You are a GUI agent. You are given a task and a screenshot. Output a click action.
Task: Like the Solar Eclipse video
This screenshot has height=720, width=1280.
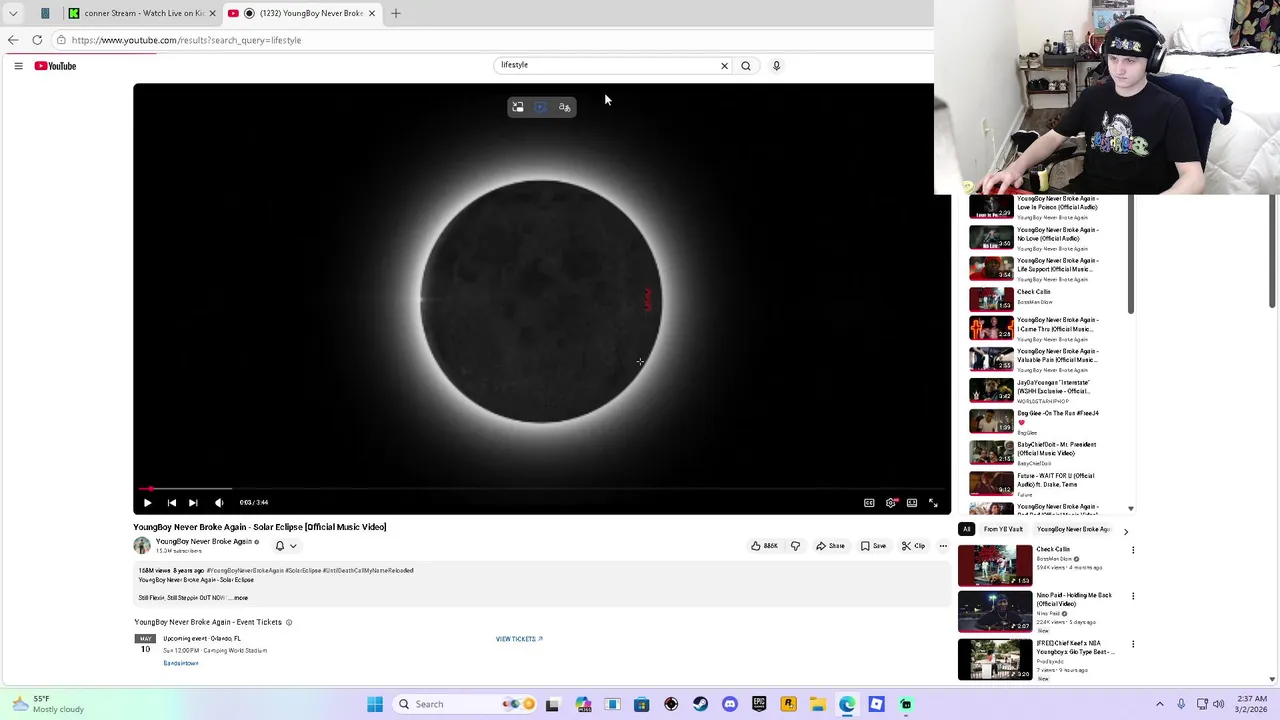764,546
